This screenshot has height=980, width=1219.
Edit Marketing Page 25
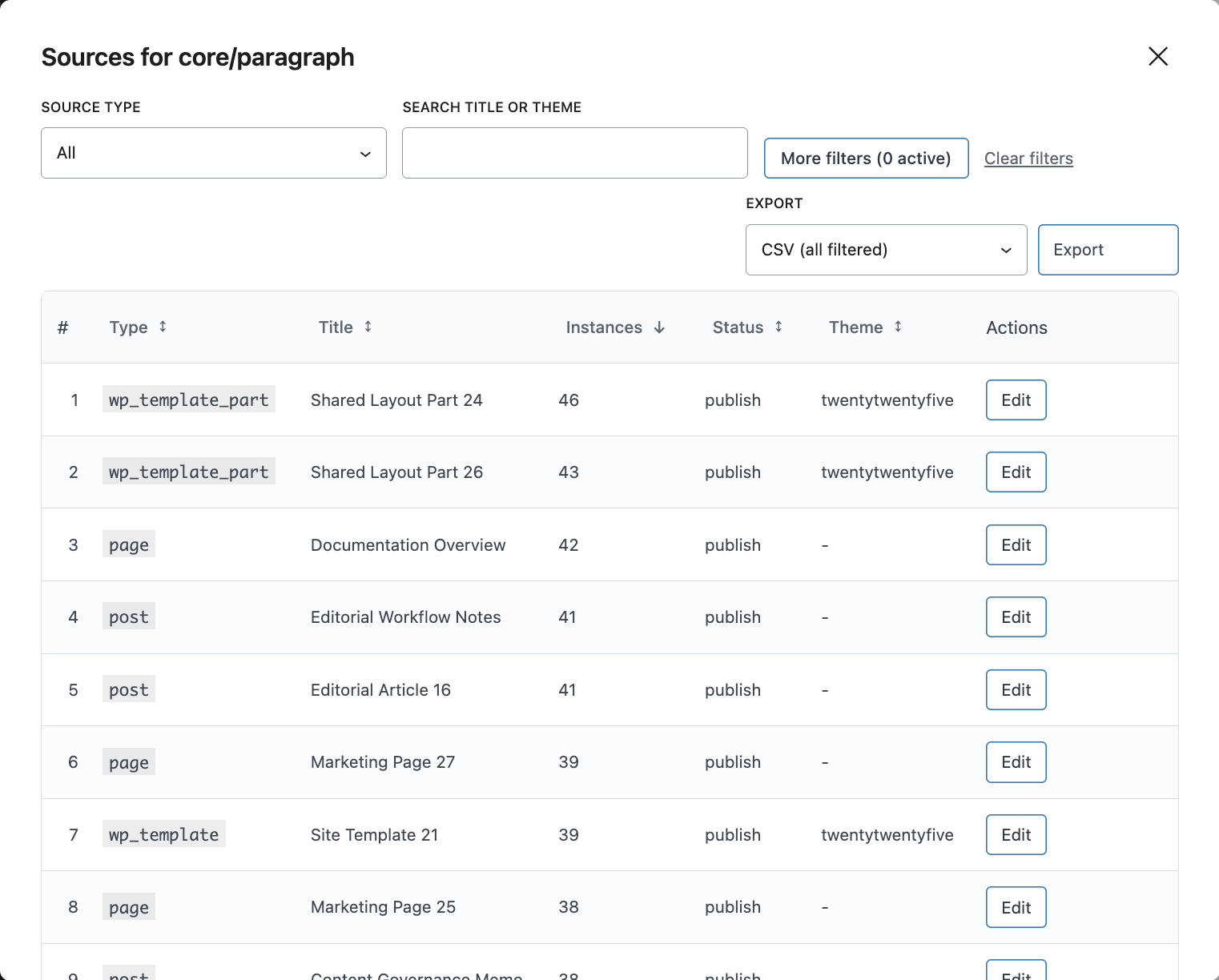click(x=1016, y=907)
